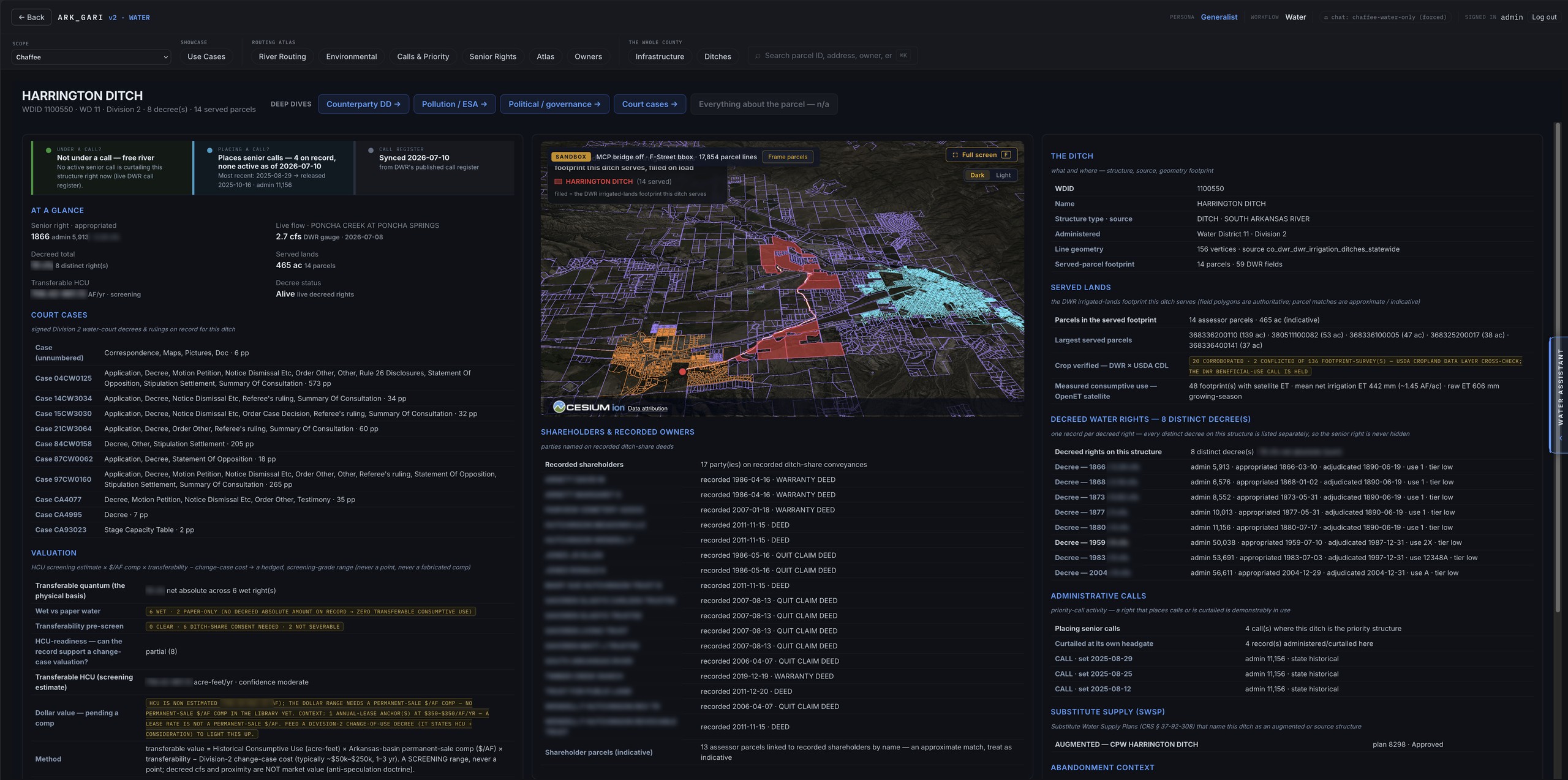Click 'Case 14CW3034' row
The width and height of the screenshot is (1568, 780).
(x=272, y=399)
